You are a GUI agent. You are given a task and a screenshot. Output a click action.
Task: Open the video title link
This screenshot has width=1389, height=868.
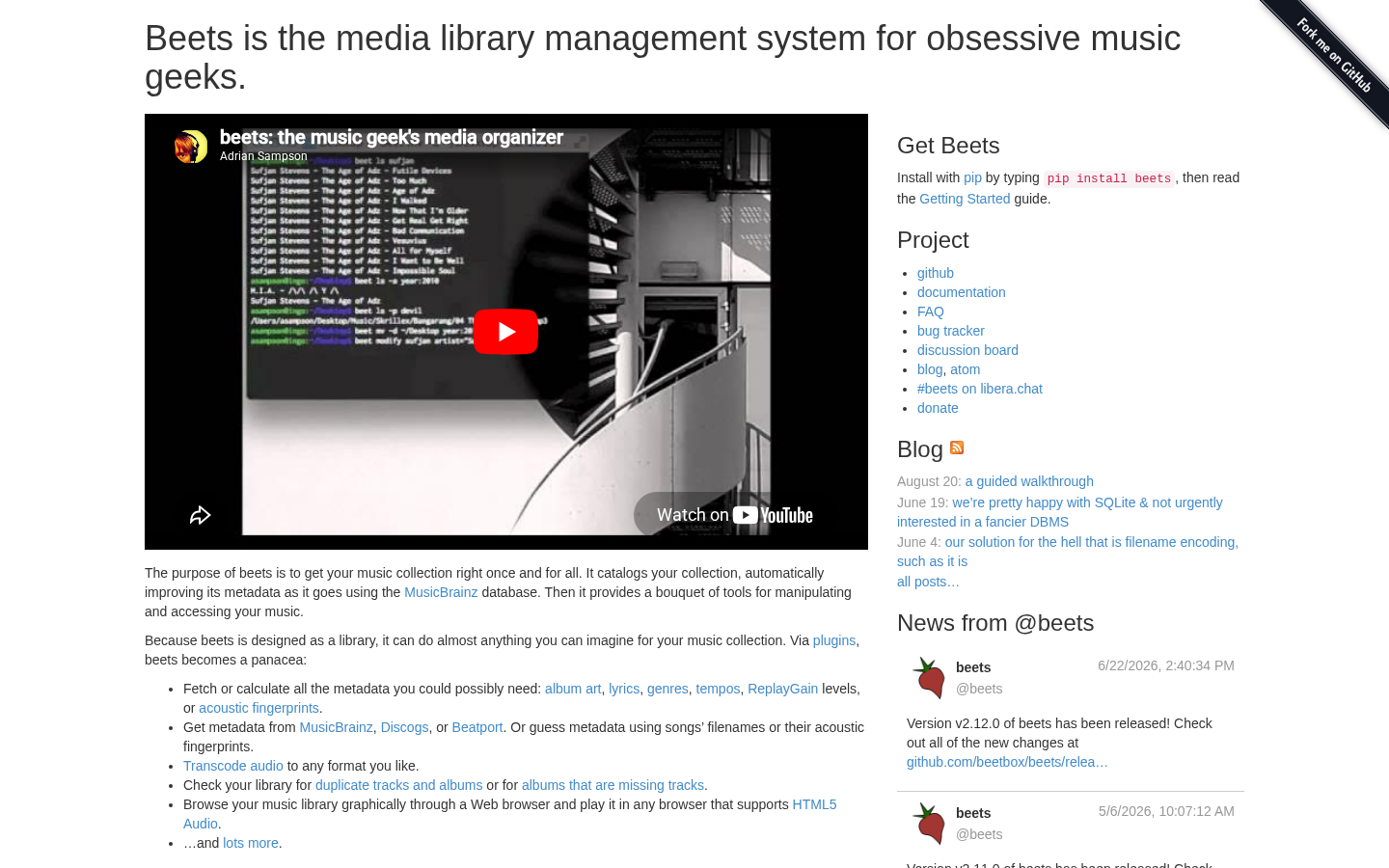click(x=392, y=137)
